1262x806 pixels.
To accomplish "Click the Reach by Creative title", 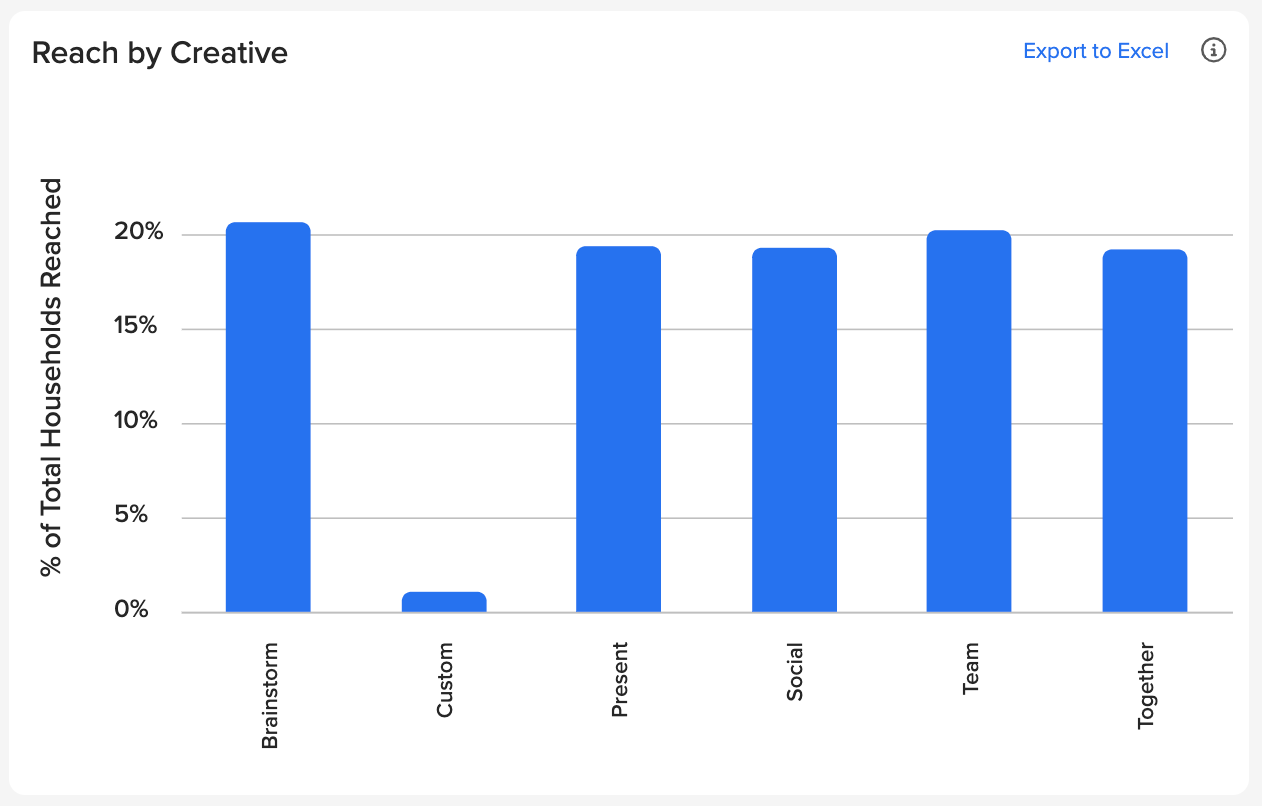I will 159,52.
